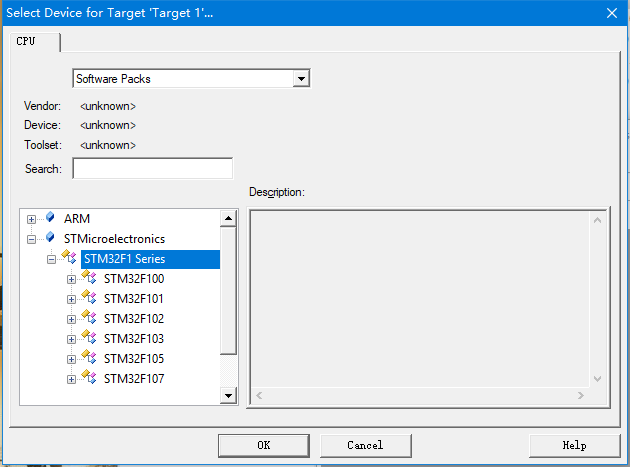Click the Cancel button
Image resolution: width=630 pixels, height=467 pixels.
tap(366, 445)
